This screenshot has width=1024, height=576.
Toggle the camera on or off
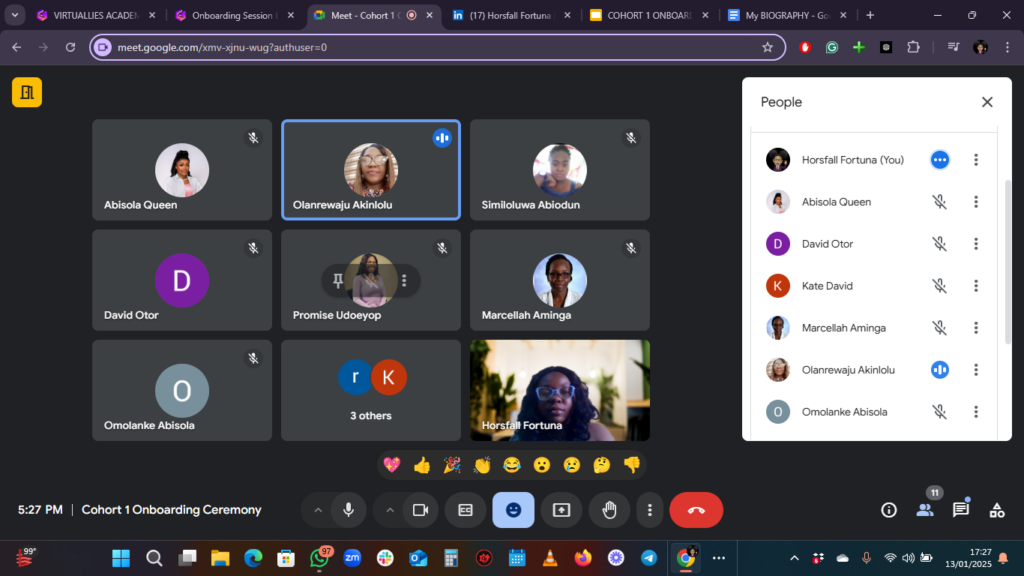click(x=420, y=510)
